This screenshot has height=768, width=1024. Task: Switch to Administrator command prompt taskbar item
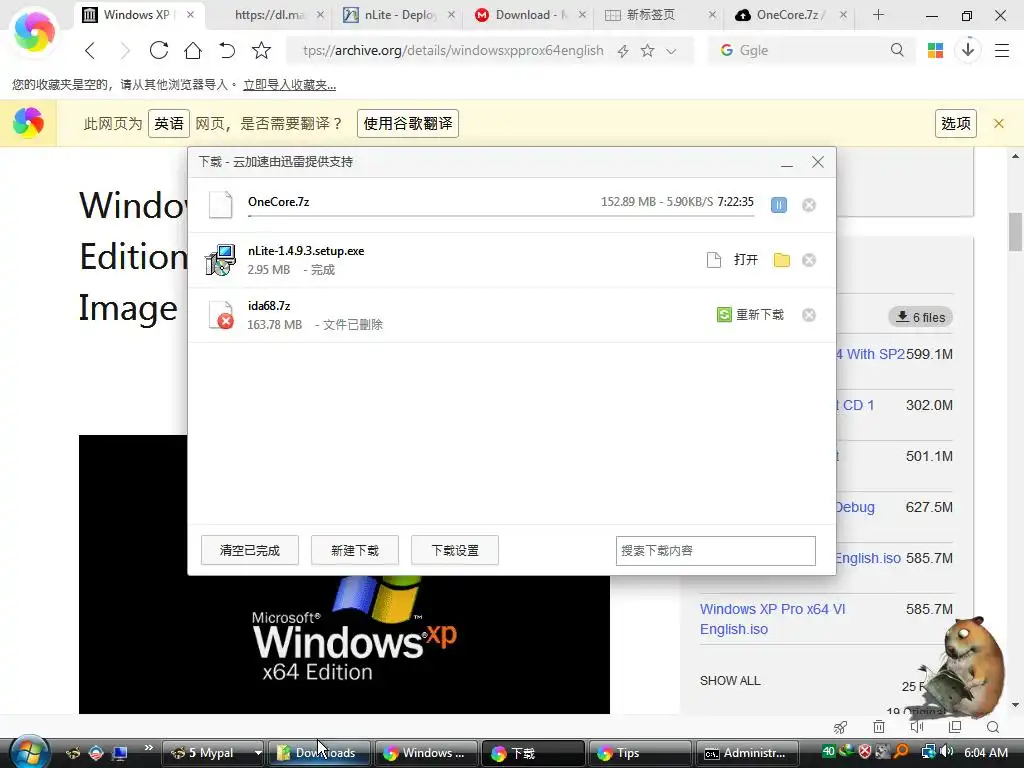[x=747, y=753]
